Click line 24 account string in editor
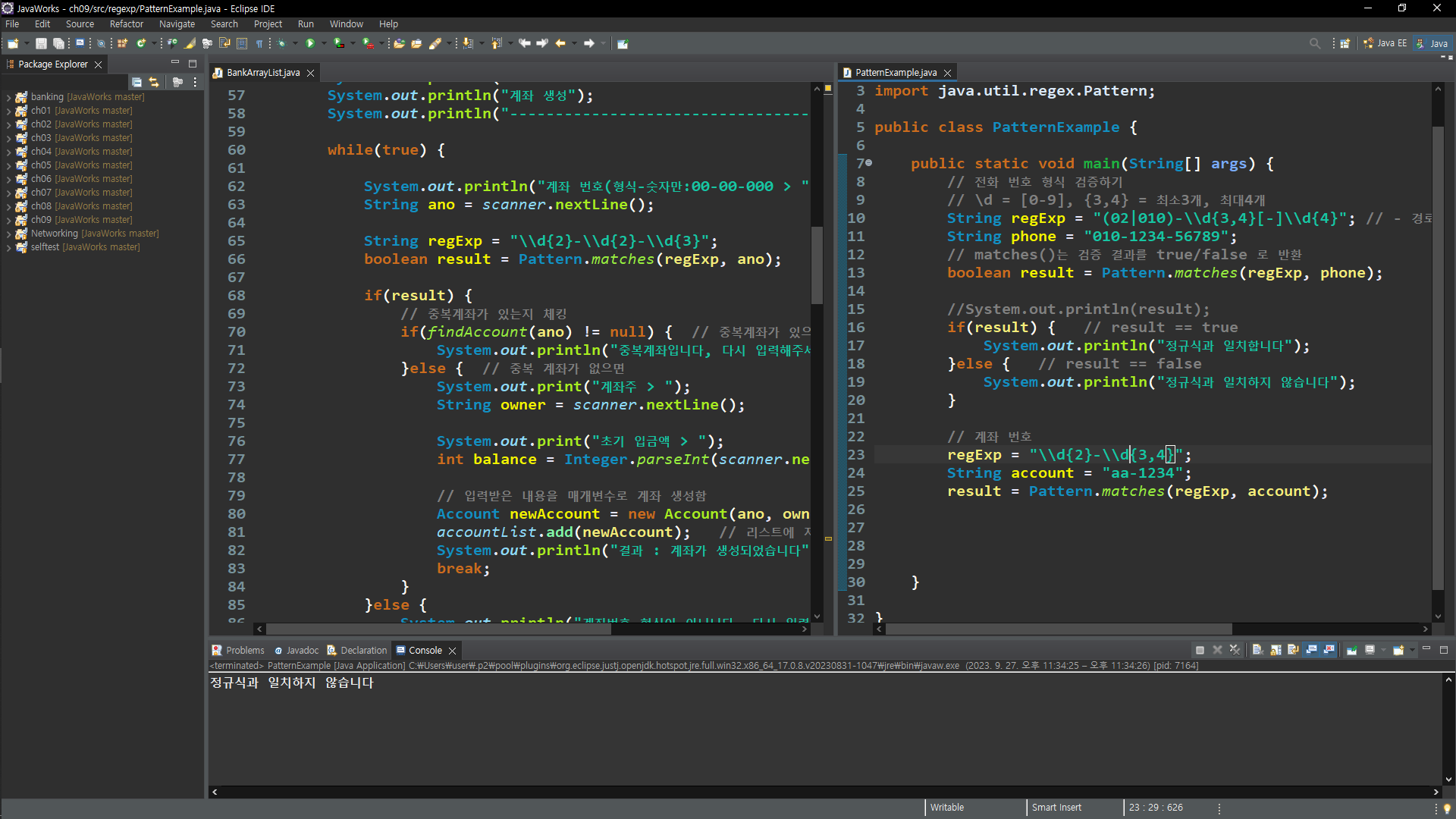Image resolution: width=1456 pixels, height=819 pixels. point(1141,473)
